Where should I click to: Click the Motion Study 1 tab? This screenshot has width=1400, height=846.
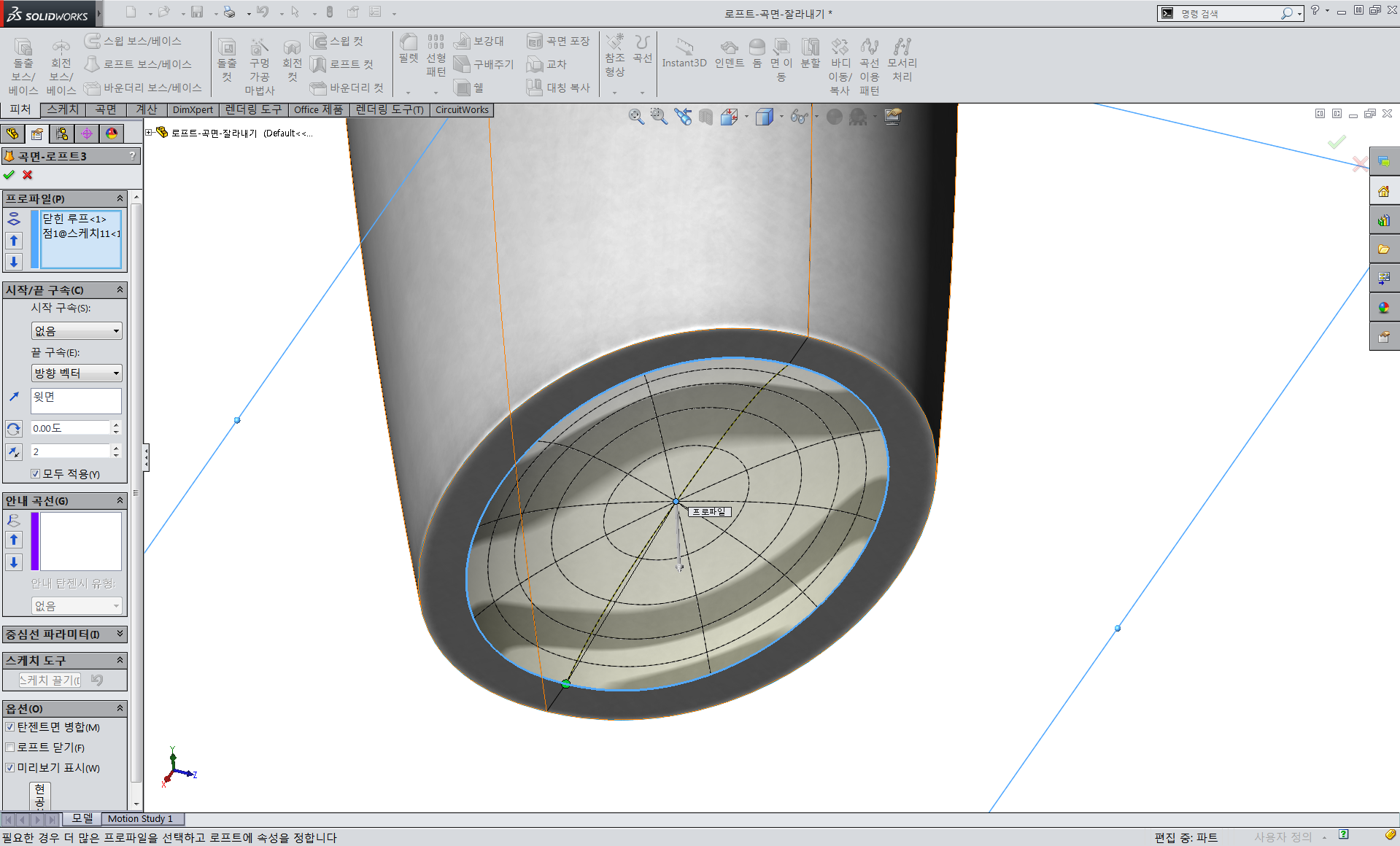pyautogui.click(x=141, y=819)
